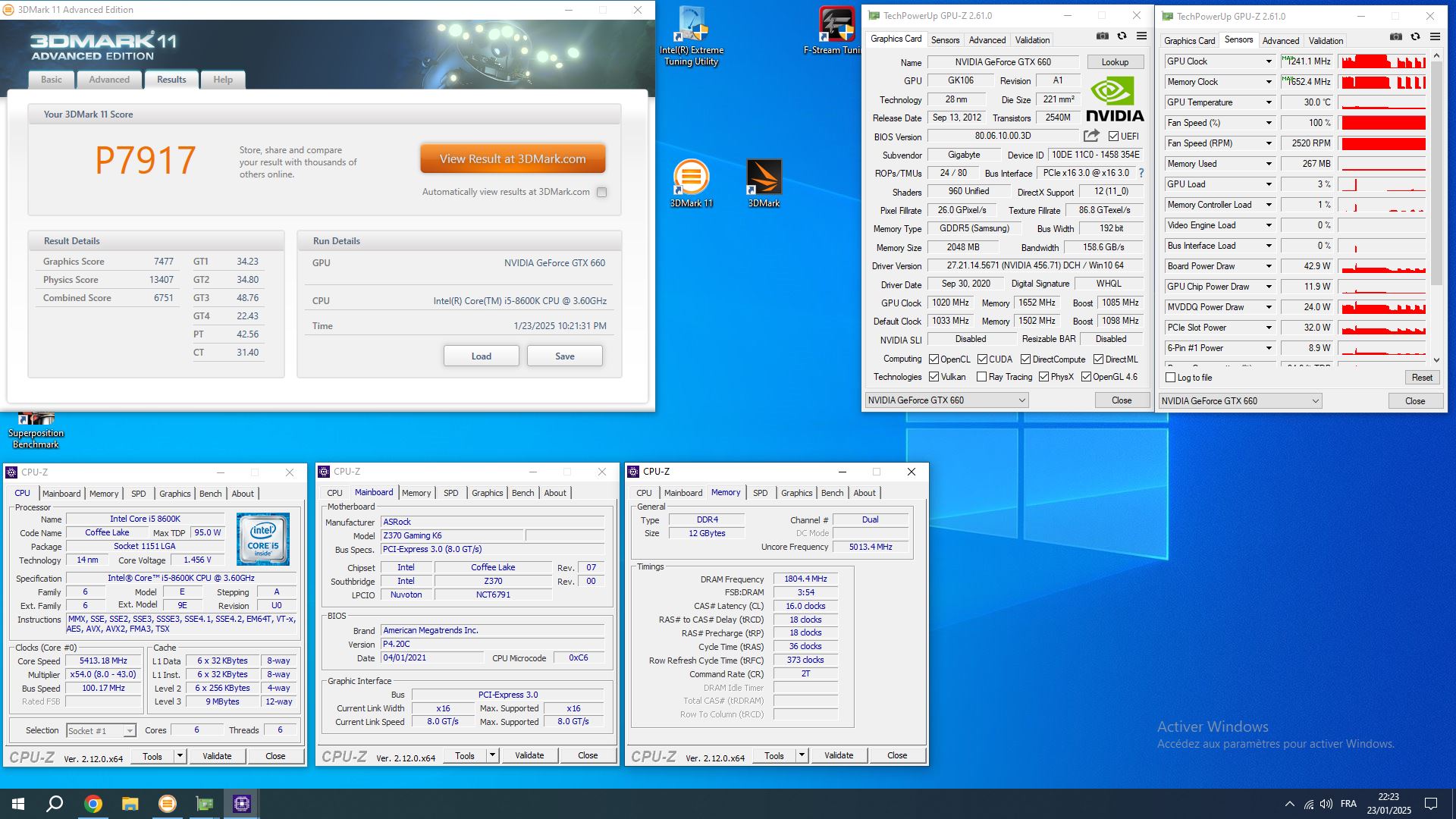Open notification center icon

[x=1431, y=804]
